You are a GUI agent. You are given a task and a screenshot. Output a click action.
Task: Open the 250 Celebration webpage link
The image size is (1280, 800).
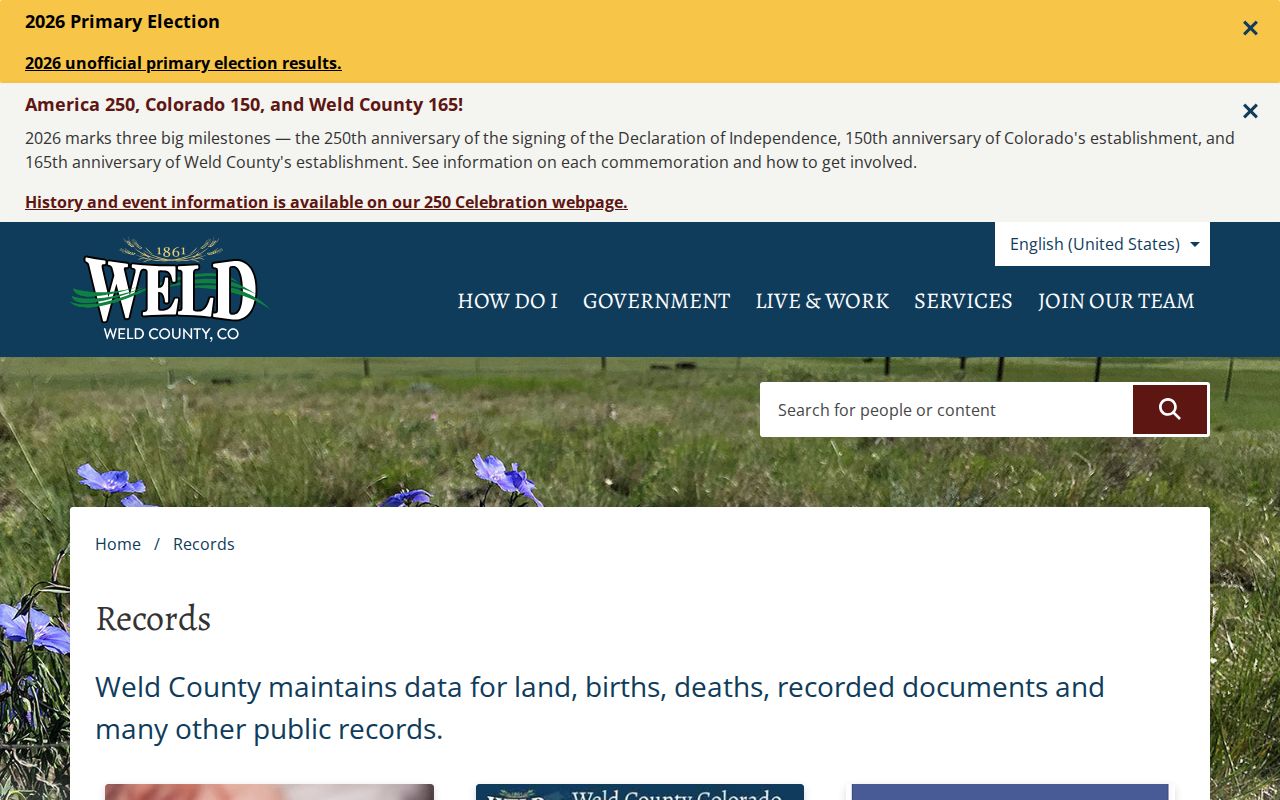326,202
